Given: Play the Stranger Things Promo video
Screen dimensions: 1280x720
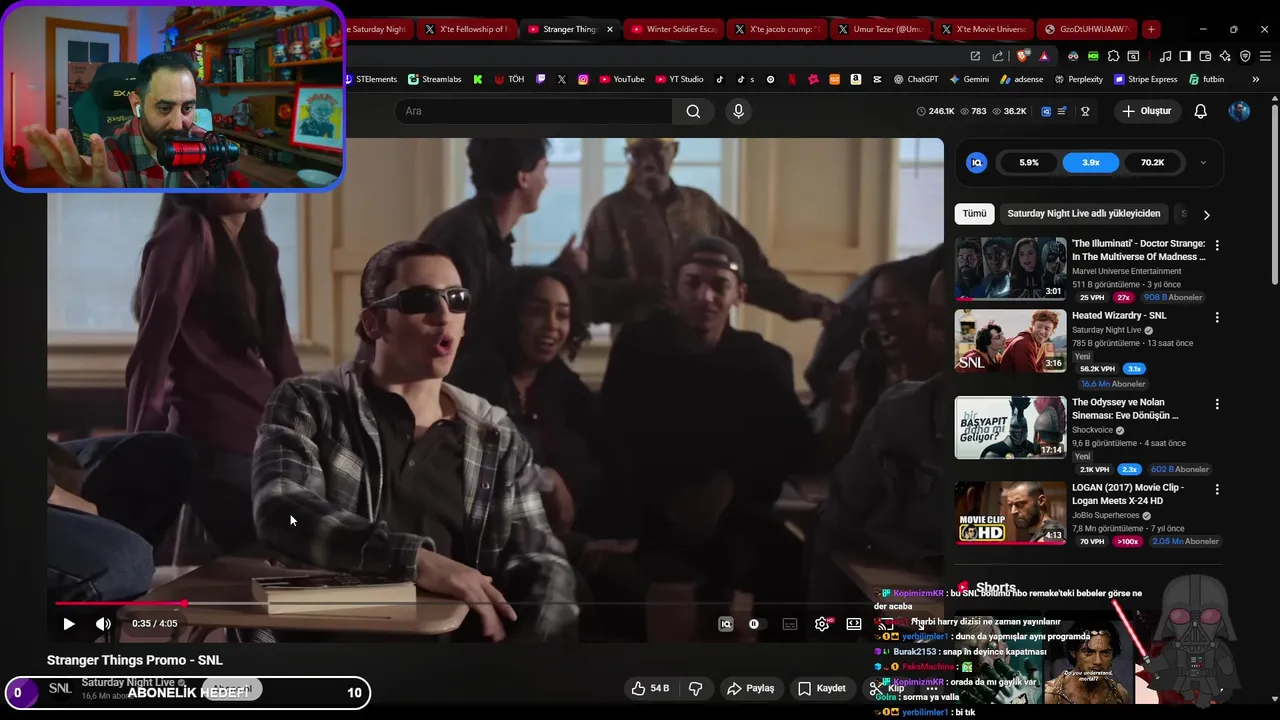Looking at the screenshot, I should (69, 624).
